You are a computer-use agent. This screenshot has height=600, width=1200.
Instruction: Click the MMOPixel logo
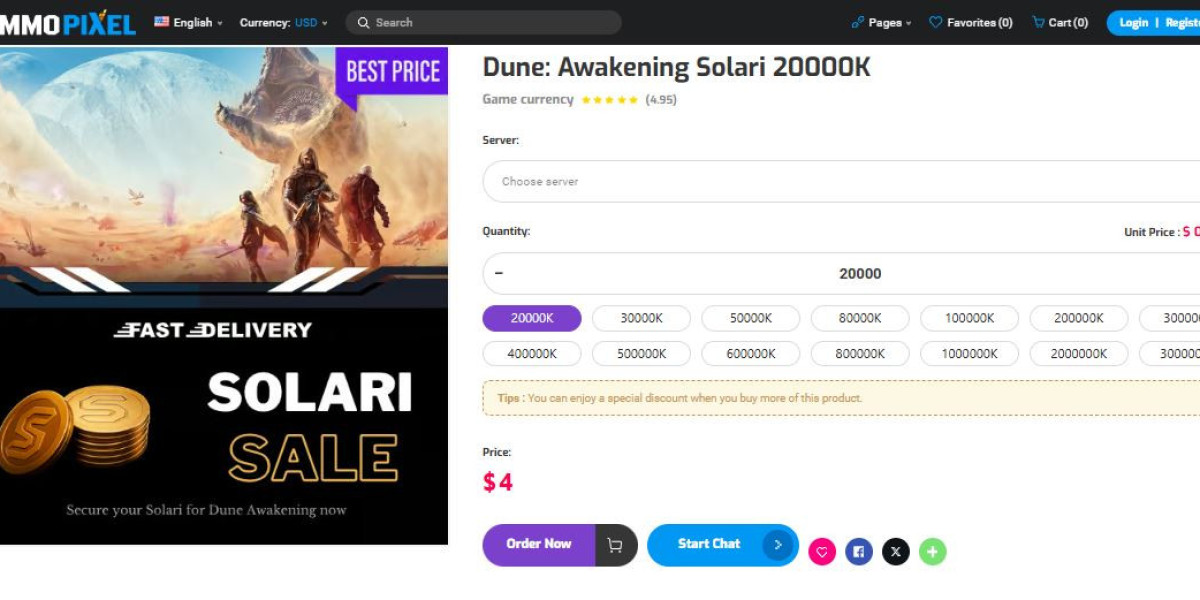click(67, 22)
